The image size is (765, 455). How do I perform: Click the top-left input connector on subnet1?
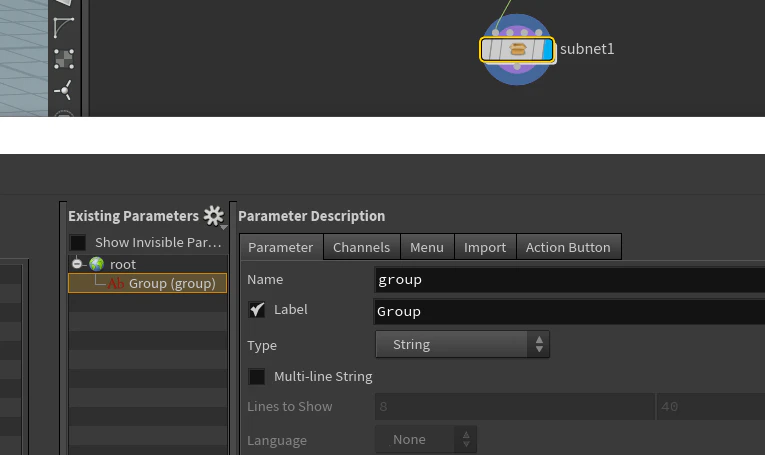click(x=496, y=33)
